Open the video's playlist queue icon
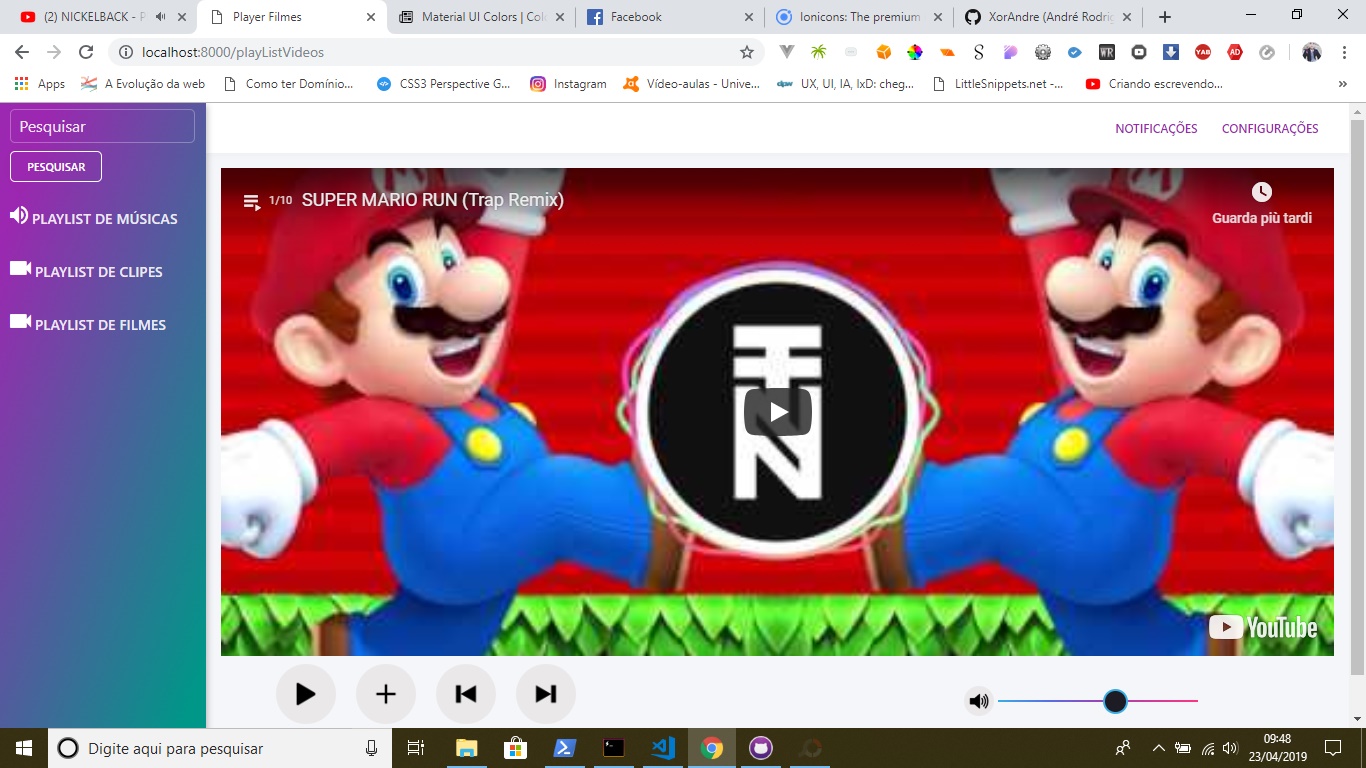Viewport: 1366px width, 768px height. [x=252, y=201]
